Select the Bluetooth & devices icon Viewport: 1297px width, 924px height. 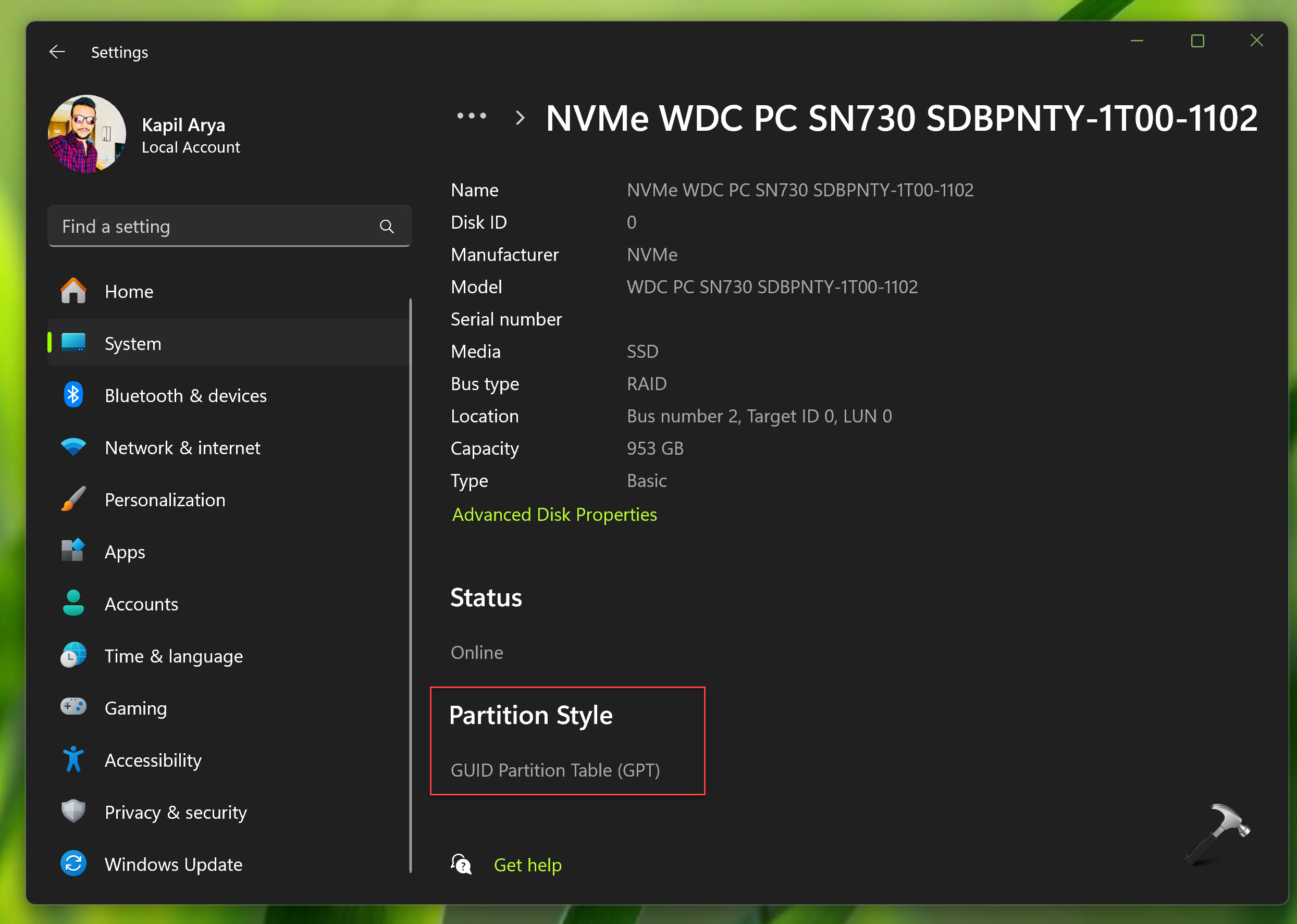tap(73, 395)
